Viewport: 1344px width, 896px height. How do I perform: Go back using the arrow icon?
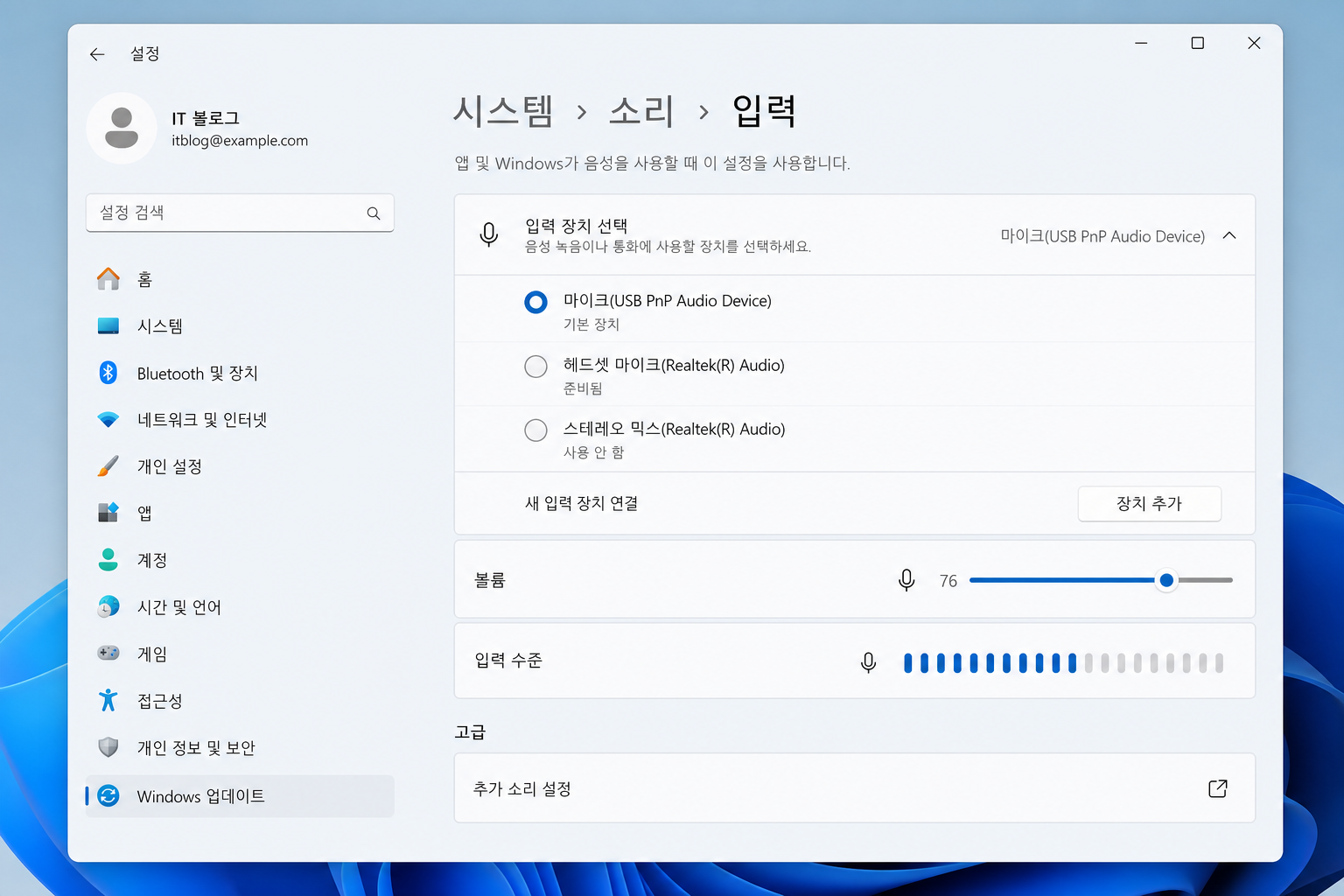[x=97, y=54]
